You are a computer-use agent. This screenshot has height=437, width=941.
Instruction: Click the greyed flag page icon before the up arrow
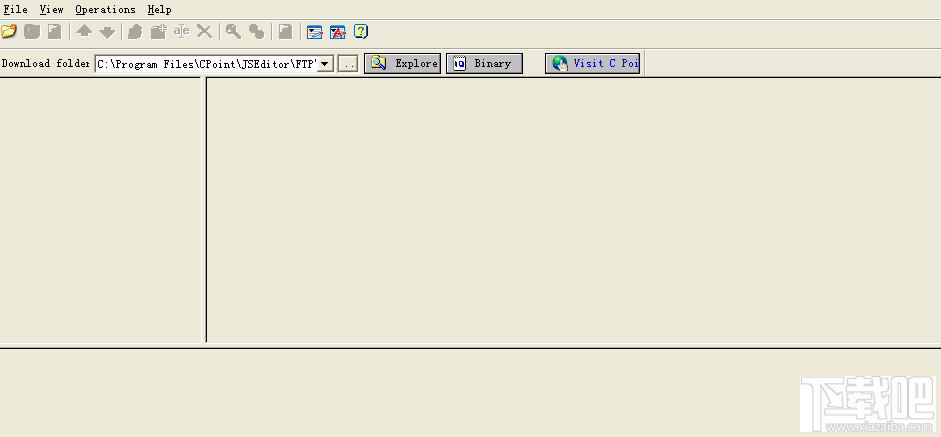(x=55, y=31)
